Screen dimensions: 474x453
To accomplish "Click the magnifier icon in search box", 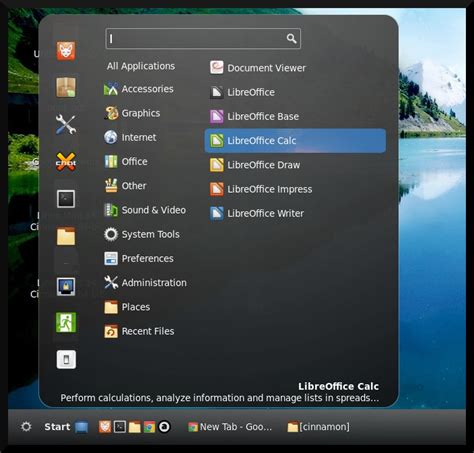I will 291,39.
